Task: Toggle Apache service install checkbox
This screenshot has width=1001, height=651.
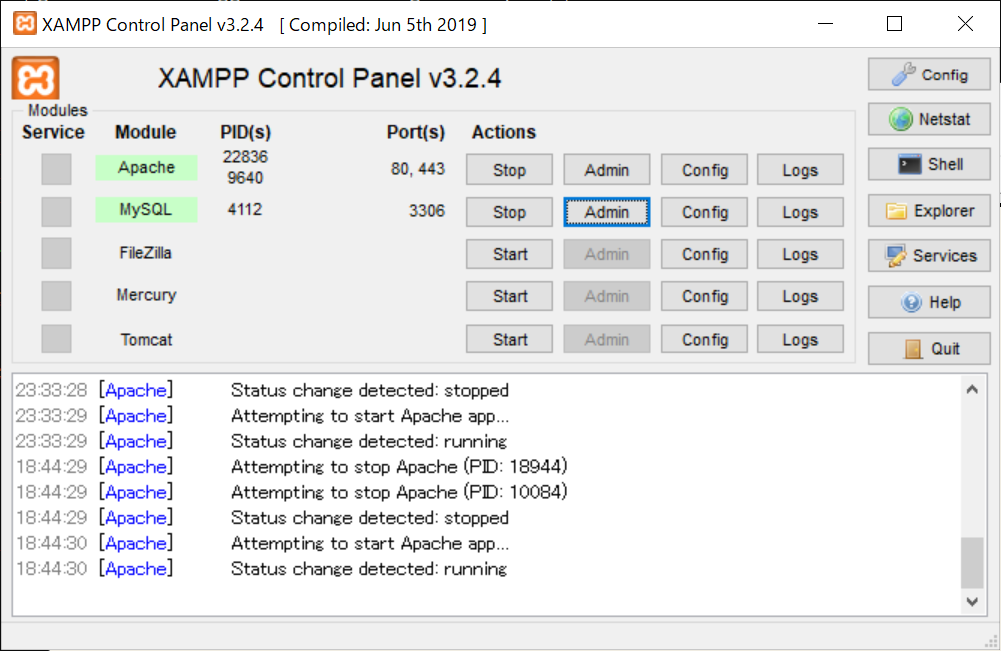Action: (56, 169)
